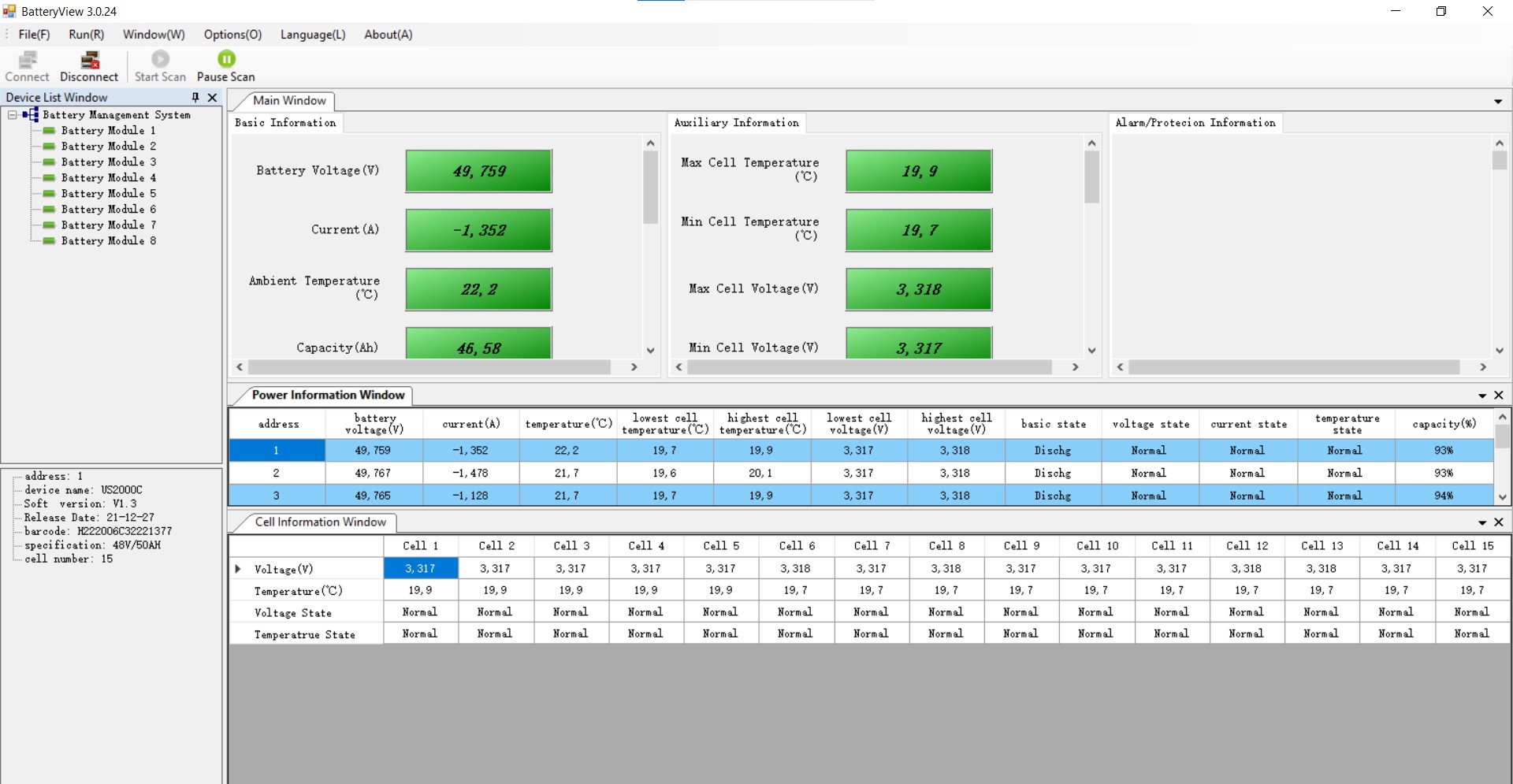The image size is (1513, 784).
Task: Open the Language menu
Action: [313, 35]
